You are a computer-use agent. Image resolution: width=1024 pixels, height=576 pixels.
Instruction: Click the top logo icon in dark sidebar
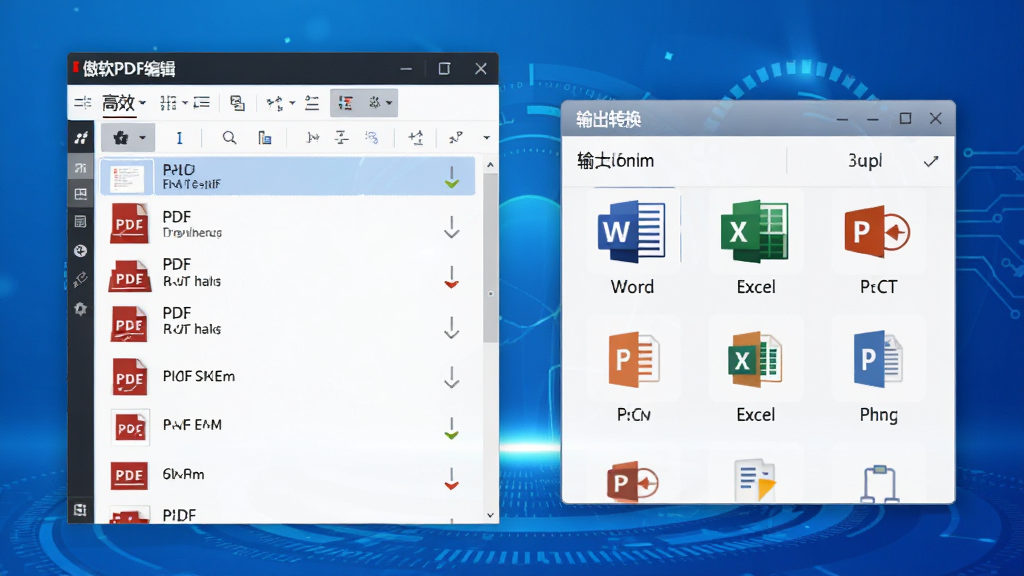81,138
